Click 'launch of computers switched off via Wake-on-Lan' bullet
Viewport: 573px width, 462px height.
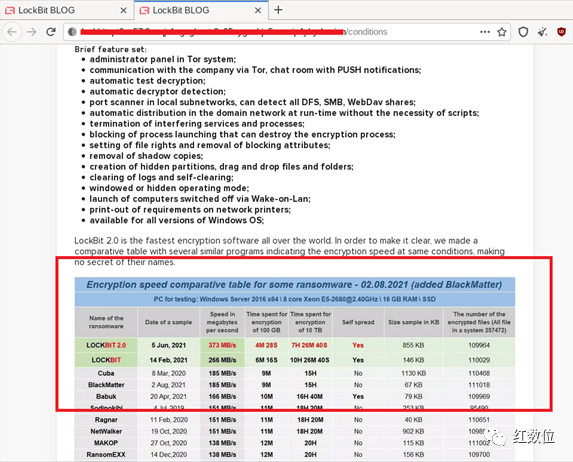pyautogui.click(x=200, y=199)
